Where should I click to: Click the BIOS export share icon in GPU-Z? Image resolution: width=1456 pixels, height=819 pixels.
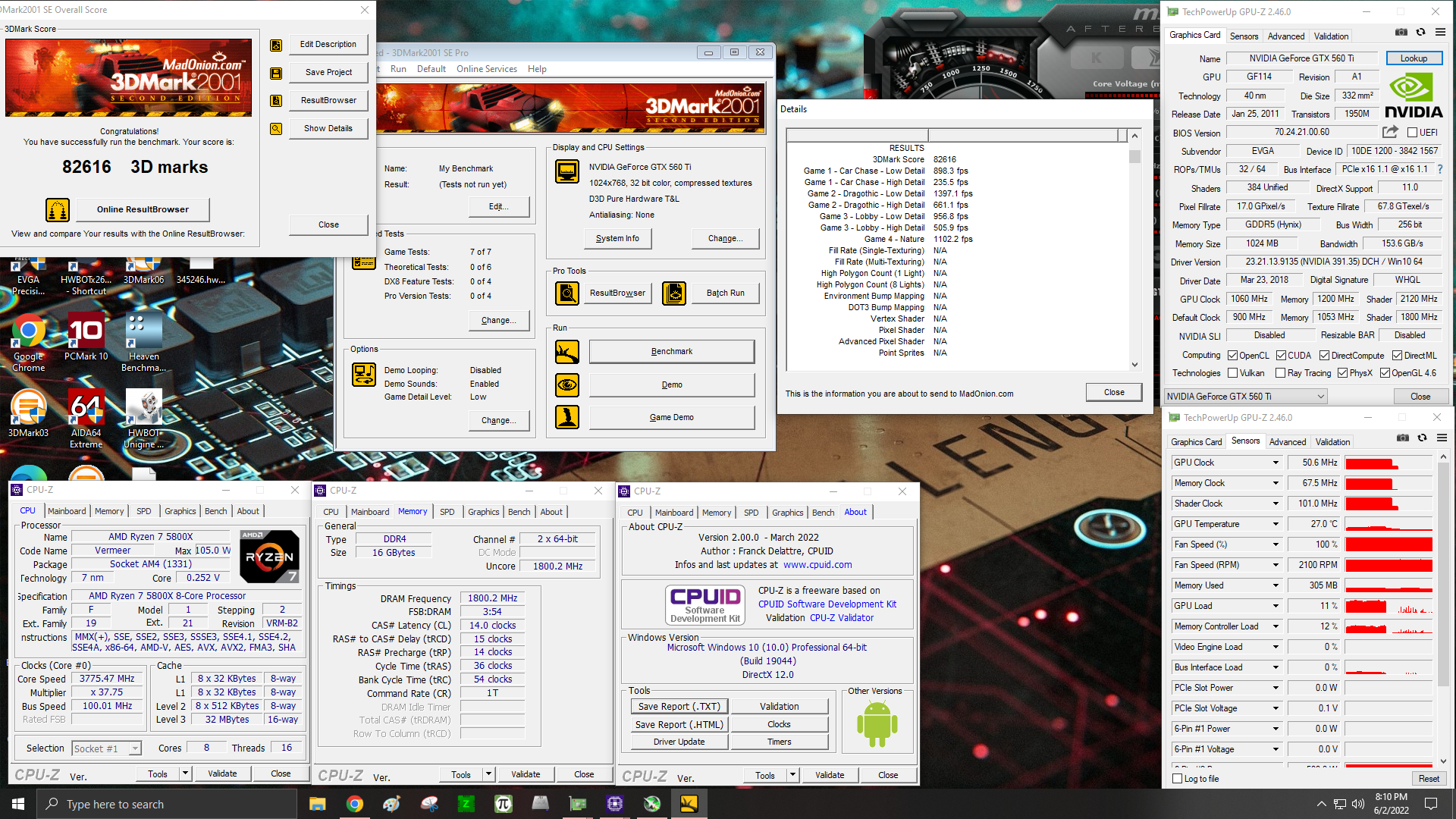[1390, 132]
